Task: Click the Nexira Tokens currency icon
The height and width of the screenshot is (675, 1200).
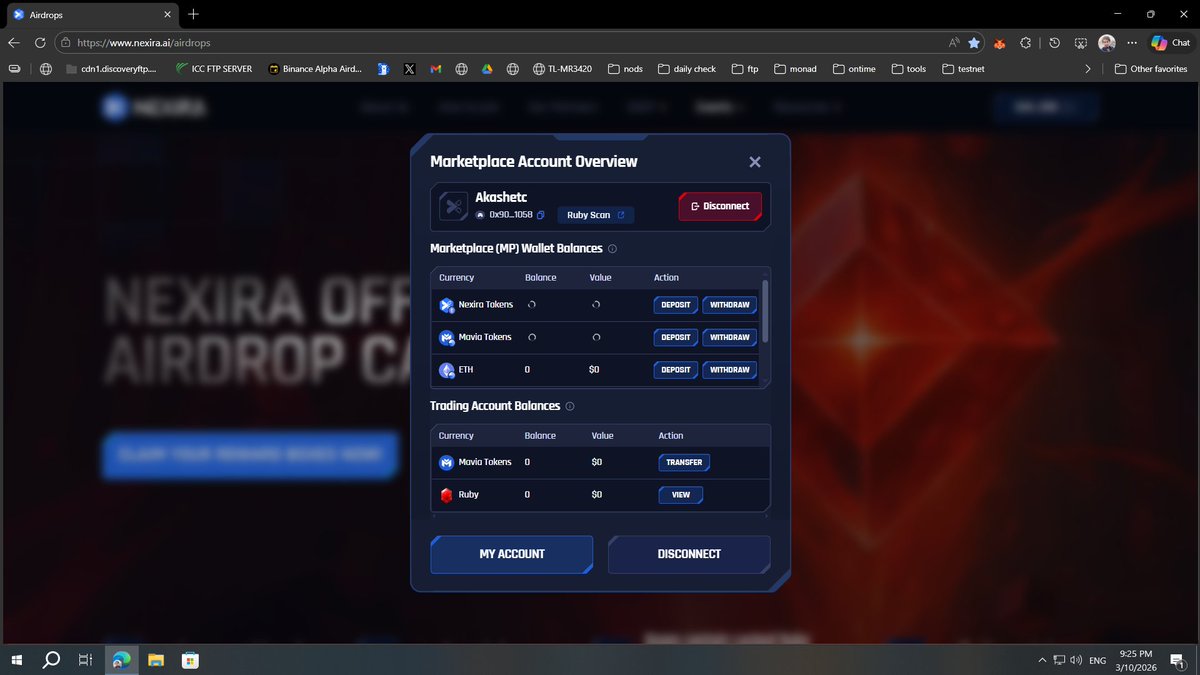Action: (447, 305)
